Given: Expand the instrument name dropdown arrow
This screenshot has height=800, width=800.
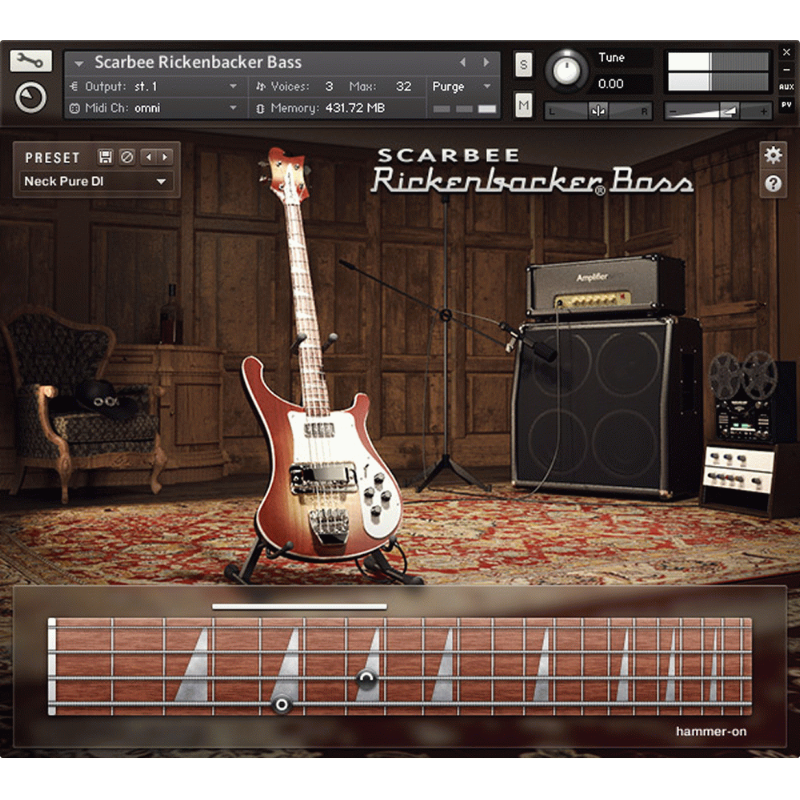Looking at the screenshot, I should pos(79,63).
